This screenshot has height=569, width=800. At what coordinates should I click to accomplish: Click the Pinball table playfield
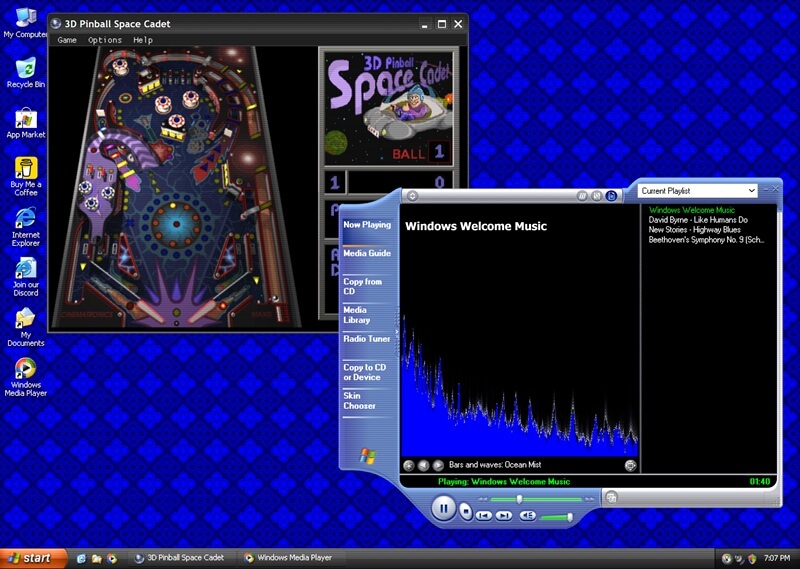point(176,186)
